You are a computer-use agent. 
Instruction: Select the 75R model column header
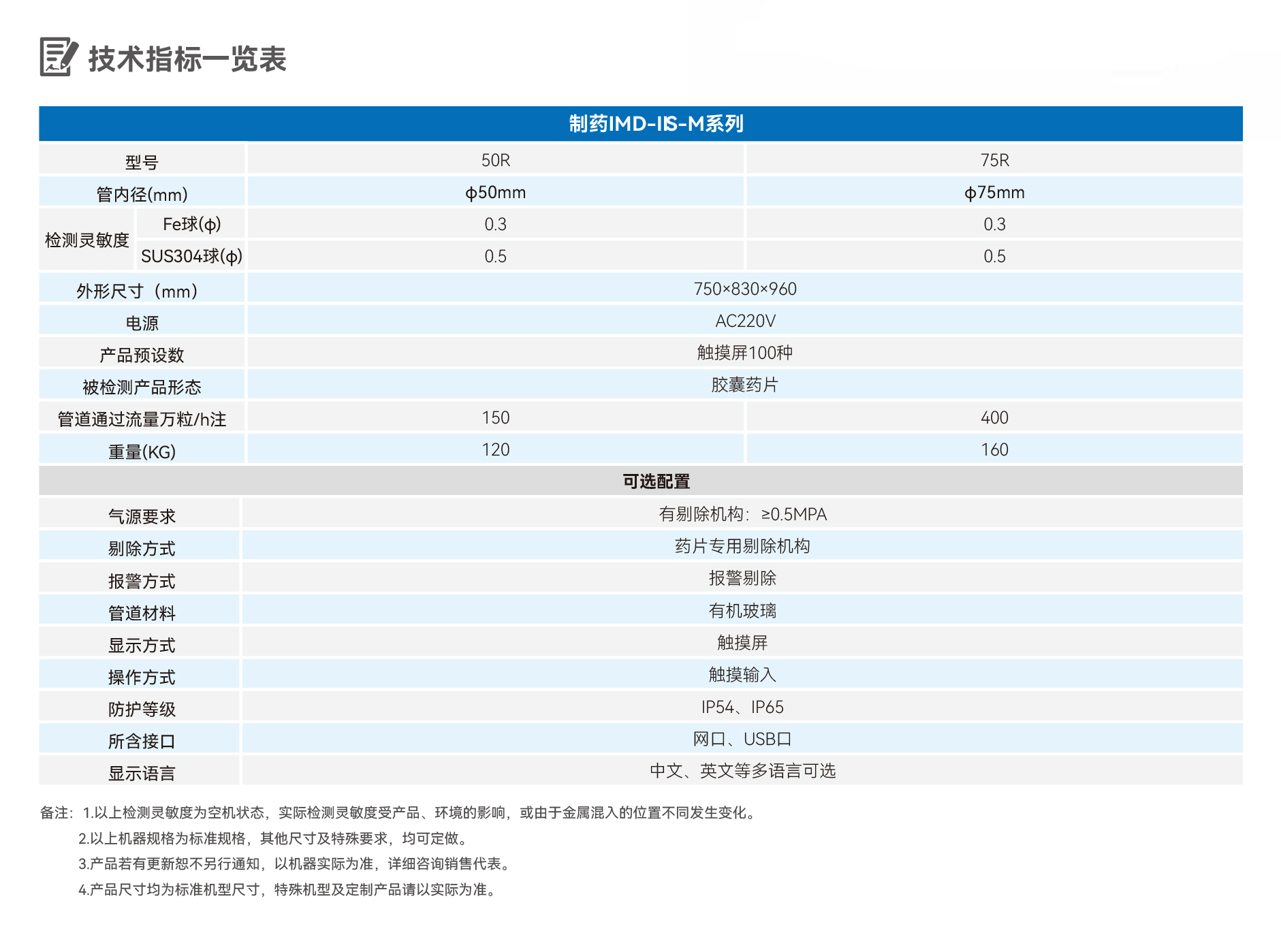pyautogui.click(x=996, y=159)
